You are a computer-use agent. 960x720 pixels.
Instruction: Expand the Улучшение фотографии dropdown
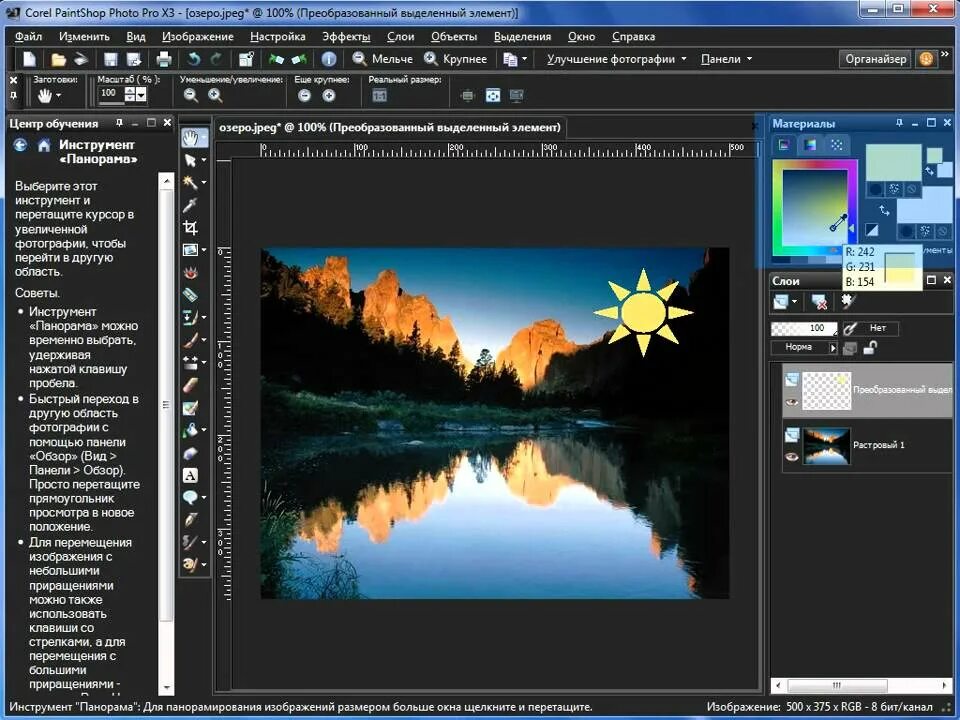click(684, 59)
